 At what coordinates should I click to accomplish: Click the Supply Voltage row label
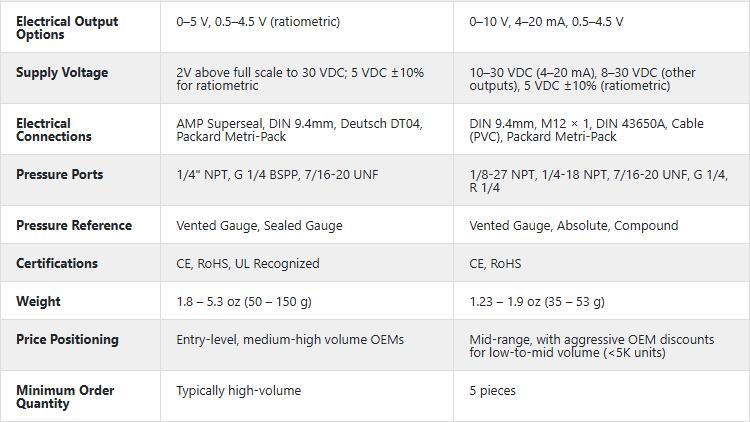coord(62,72)
